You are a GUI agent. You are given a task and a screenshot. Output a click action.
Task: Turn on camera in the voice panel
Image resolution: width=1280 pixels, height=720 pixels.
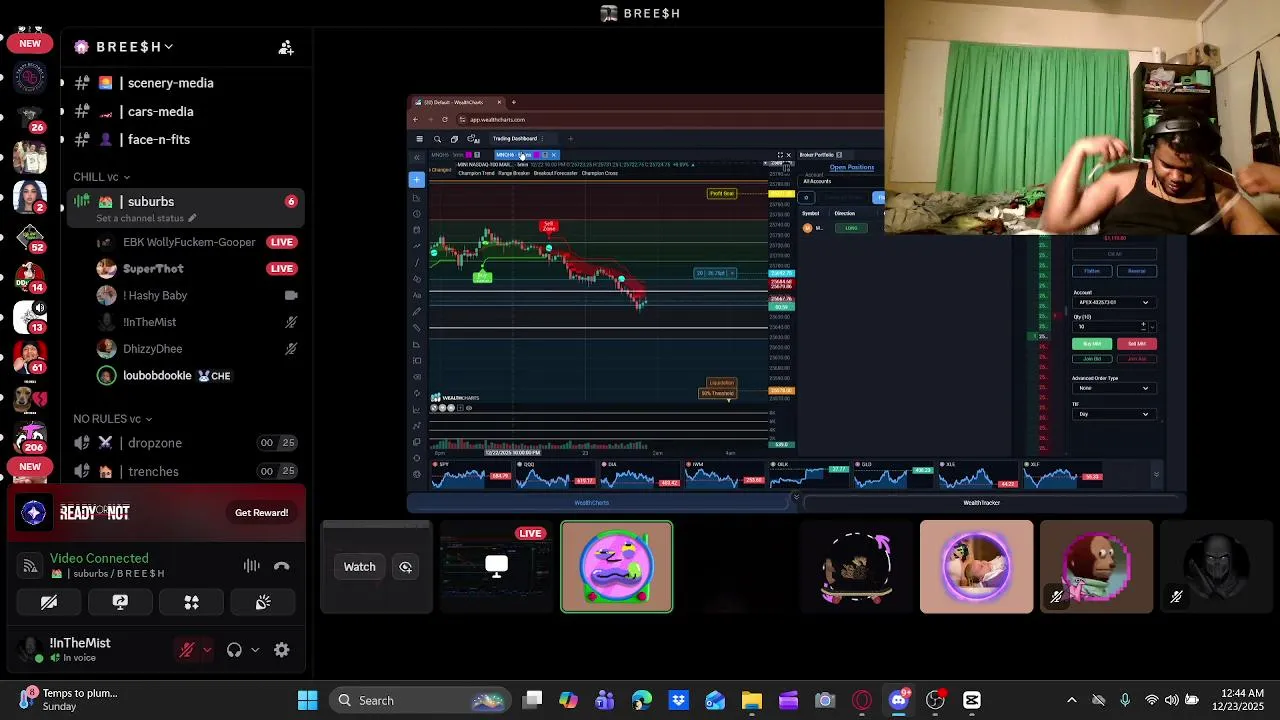(x=48, y=602)
